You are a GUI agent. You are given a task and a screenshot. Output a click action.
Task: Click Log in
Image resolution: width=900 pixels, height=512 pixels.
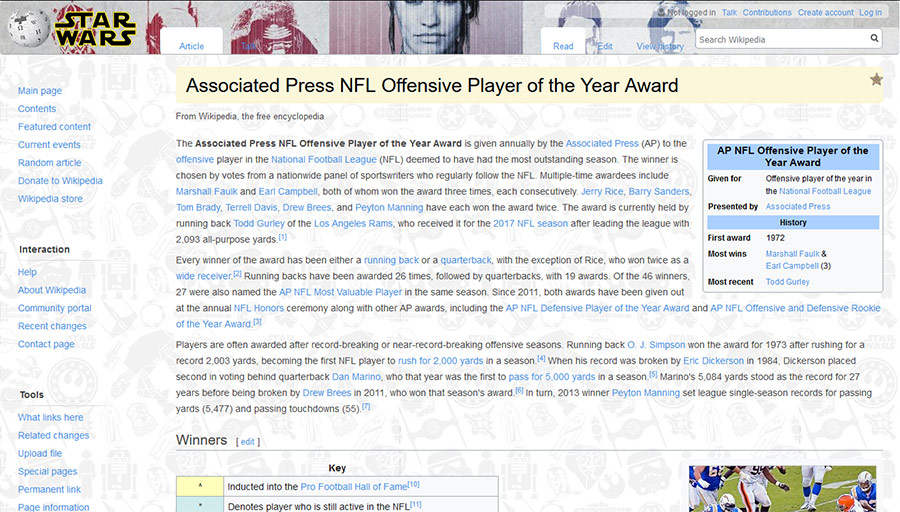[870, 12]
